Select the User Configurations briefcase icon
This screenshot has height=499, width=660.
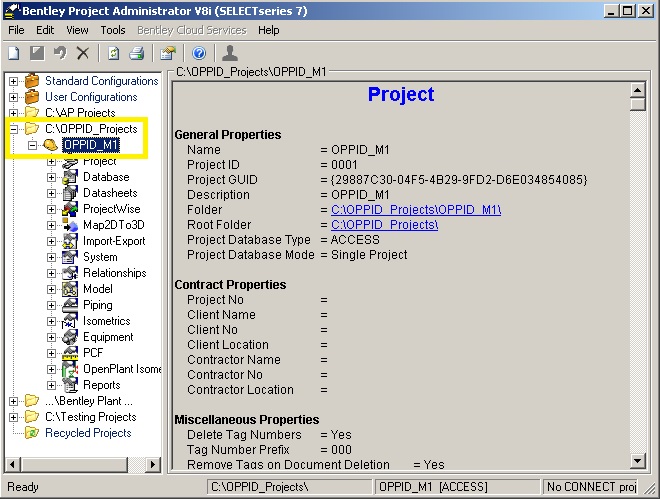[32, 97]
